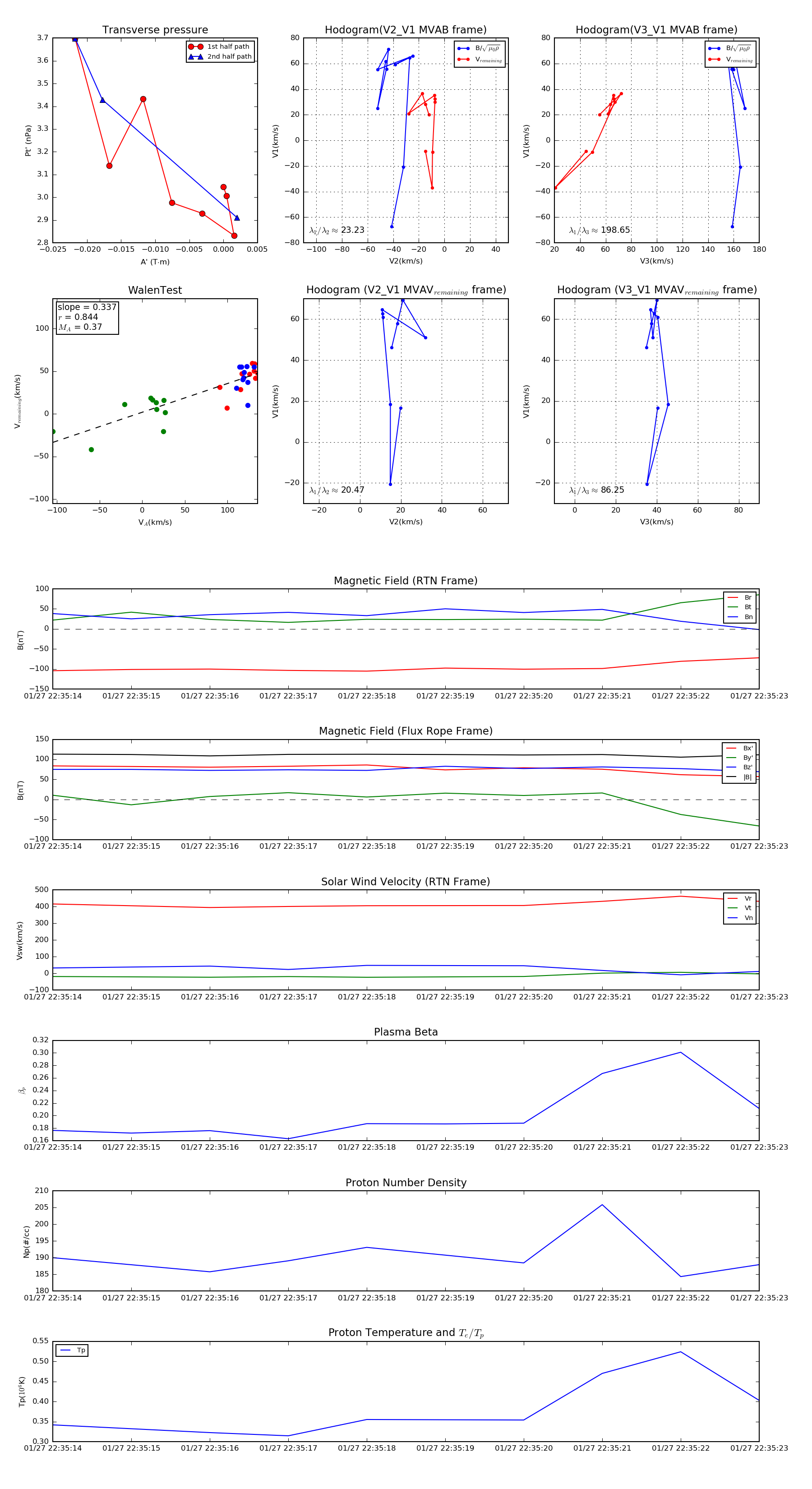Click the 'Hodogram(V3_V1 MVAB frame)' title
The width and height of the screenshot is (812, 1489).
pyautogui.click(x=656, y=30)
